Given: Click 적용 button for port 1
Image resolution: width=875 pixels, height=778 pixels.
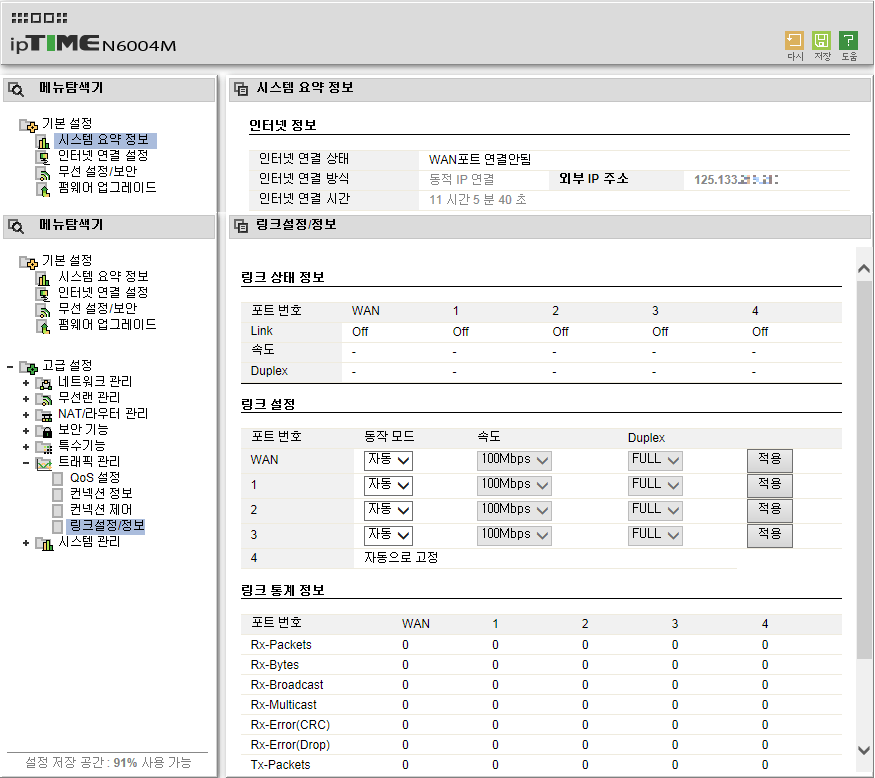Looking at the screenshot, I should click(770, 486).
